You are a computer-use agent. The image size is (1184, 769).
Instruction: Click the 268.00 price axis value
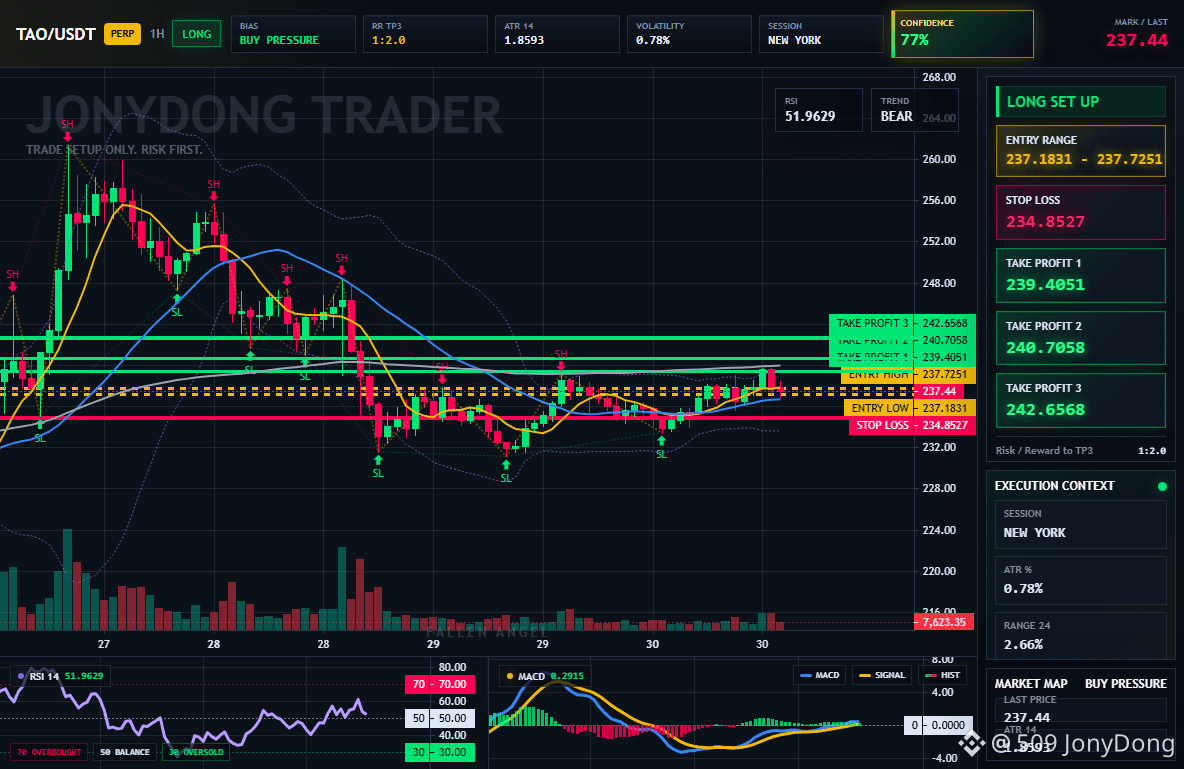pos(939,77)
